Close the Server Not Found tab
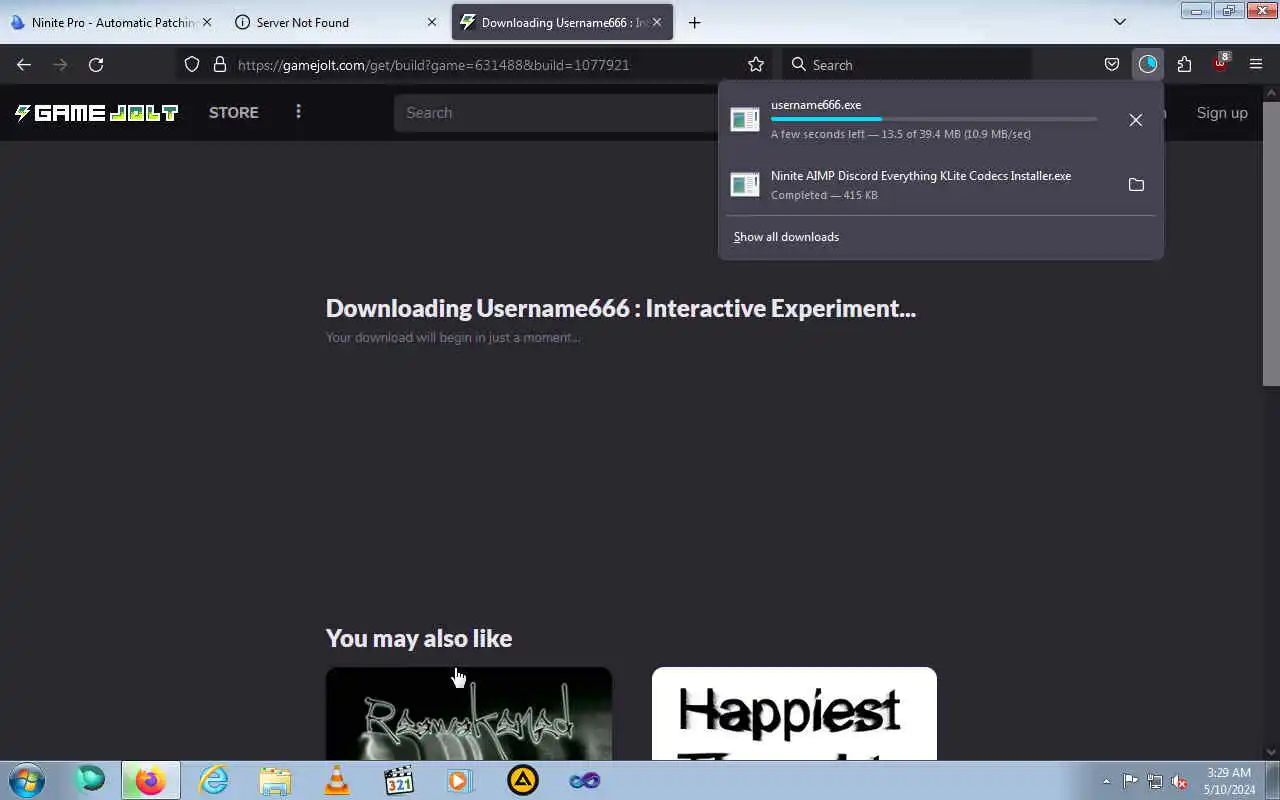1280x800 pixels. tap(432, 22)
